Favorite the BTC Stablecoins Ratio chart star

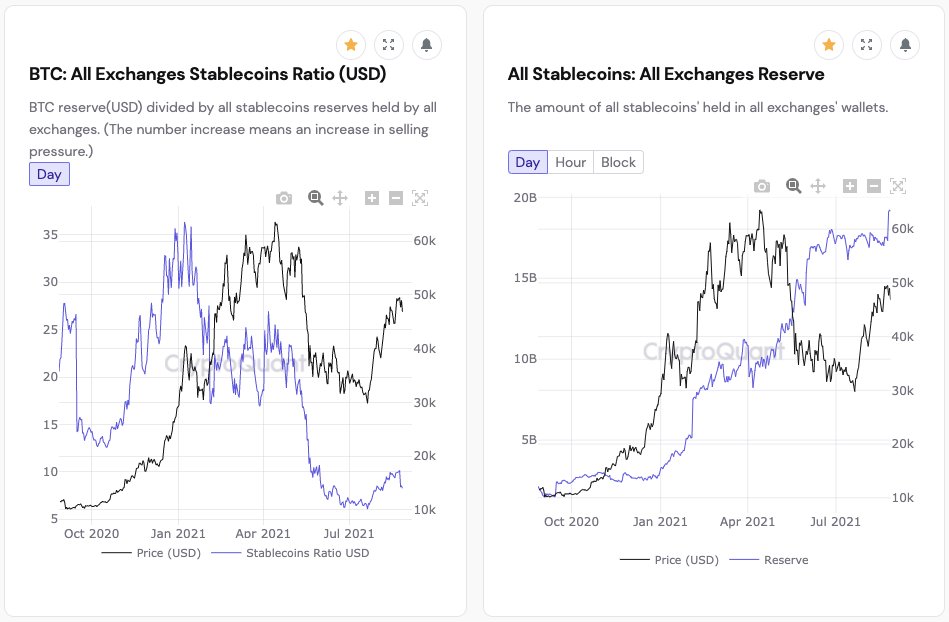(351, 45)
